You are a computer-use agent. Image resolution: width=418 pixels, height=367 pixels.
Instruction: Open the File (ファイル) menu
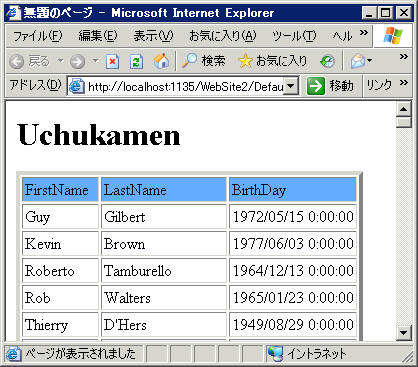[38, 36]
